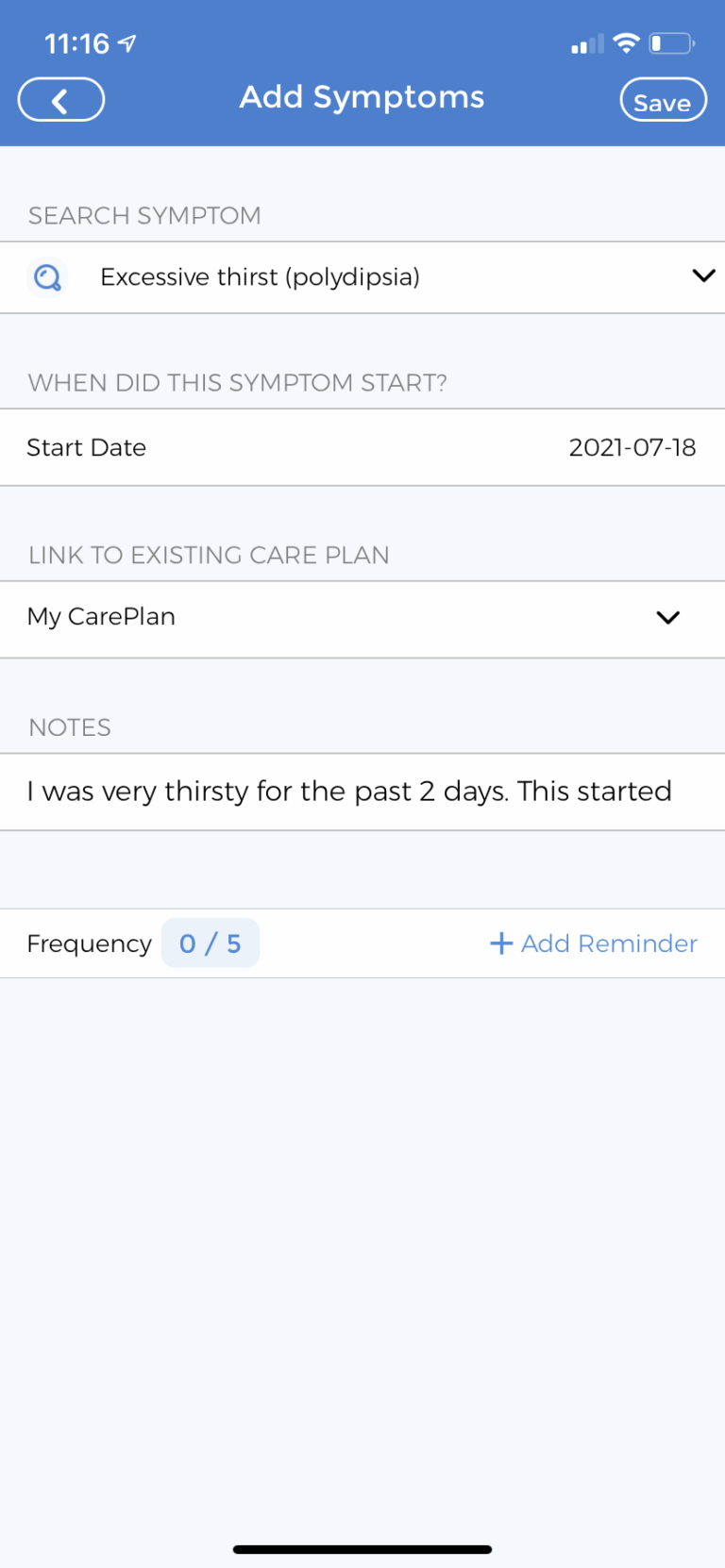Screen dimensions: 725x1568
Task: Click the symptom search magnifier icon
Action: tap(46, 276)
